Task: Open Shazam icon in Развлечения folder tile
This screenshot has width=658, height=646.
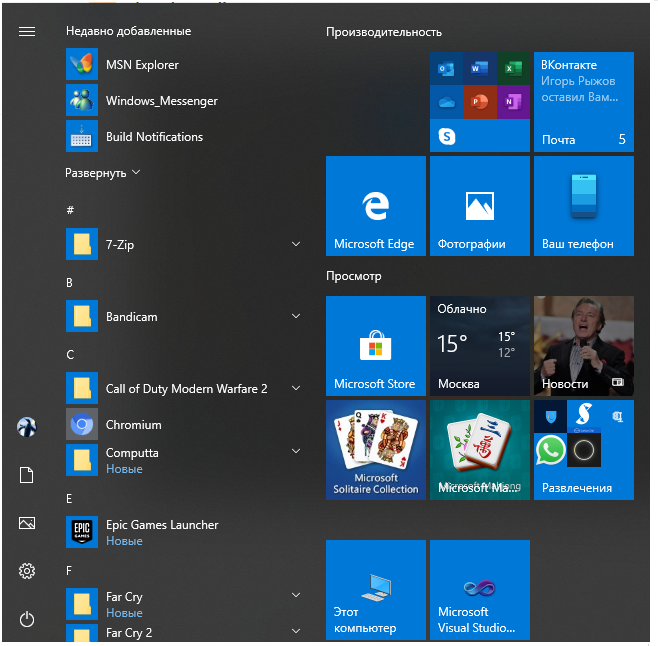Action: pyautogui.click(x=584, y=415)
